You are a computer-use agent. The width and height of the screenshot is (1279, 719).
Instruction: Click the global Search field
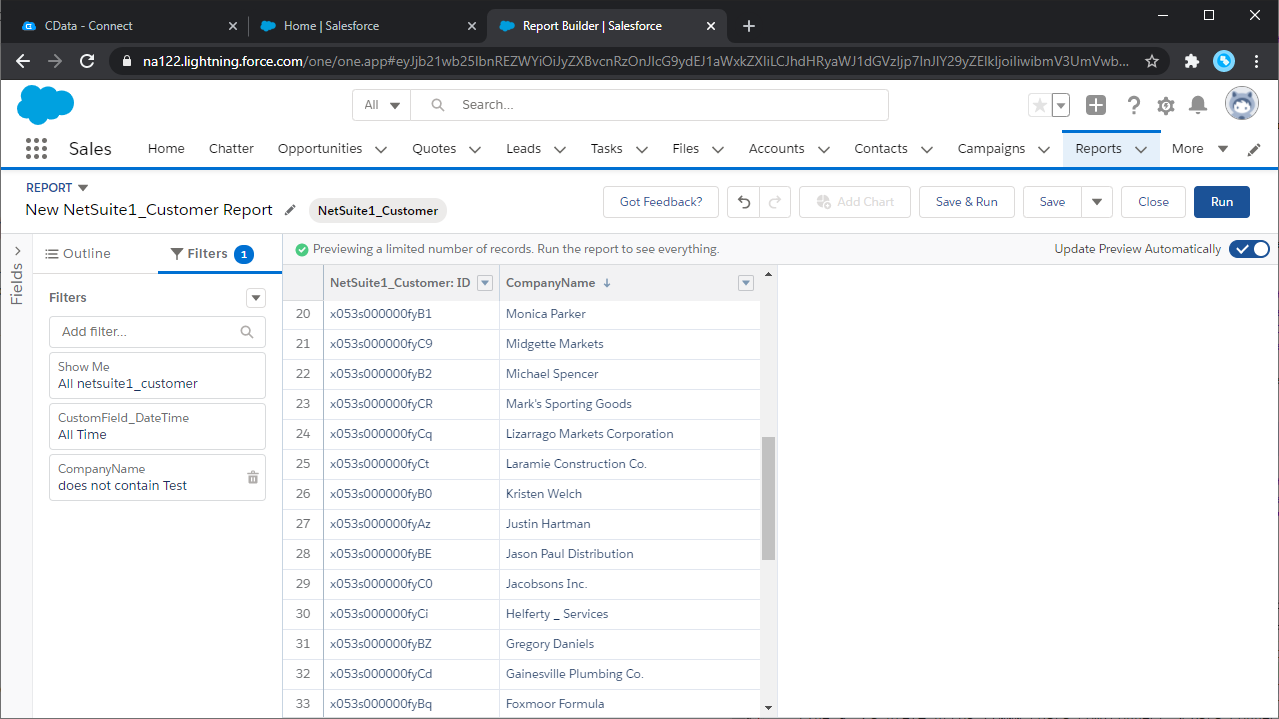pyautogui.click(x=650, y=105)
